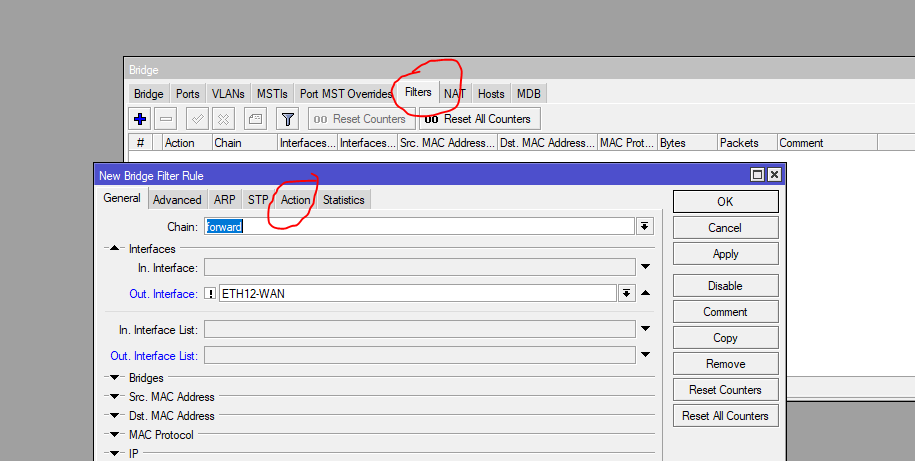Expand the Src. MAC Address section
Screen dimensions: 915x461
coord(115,397)
